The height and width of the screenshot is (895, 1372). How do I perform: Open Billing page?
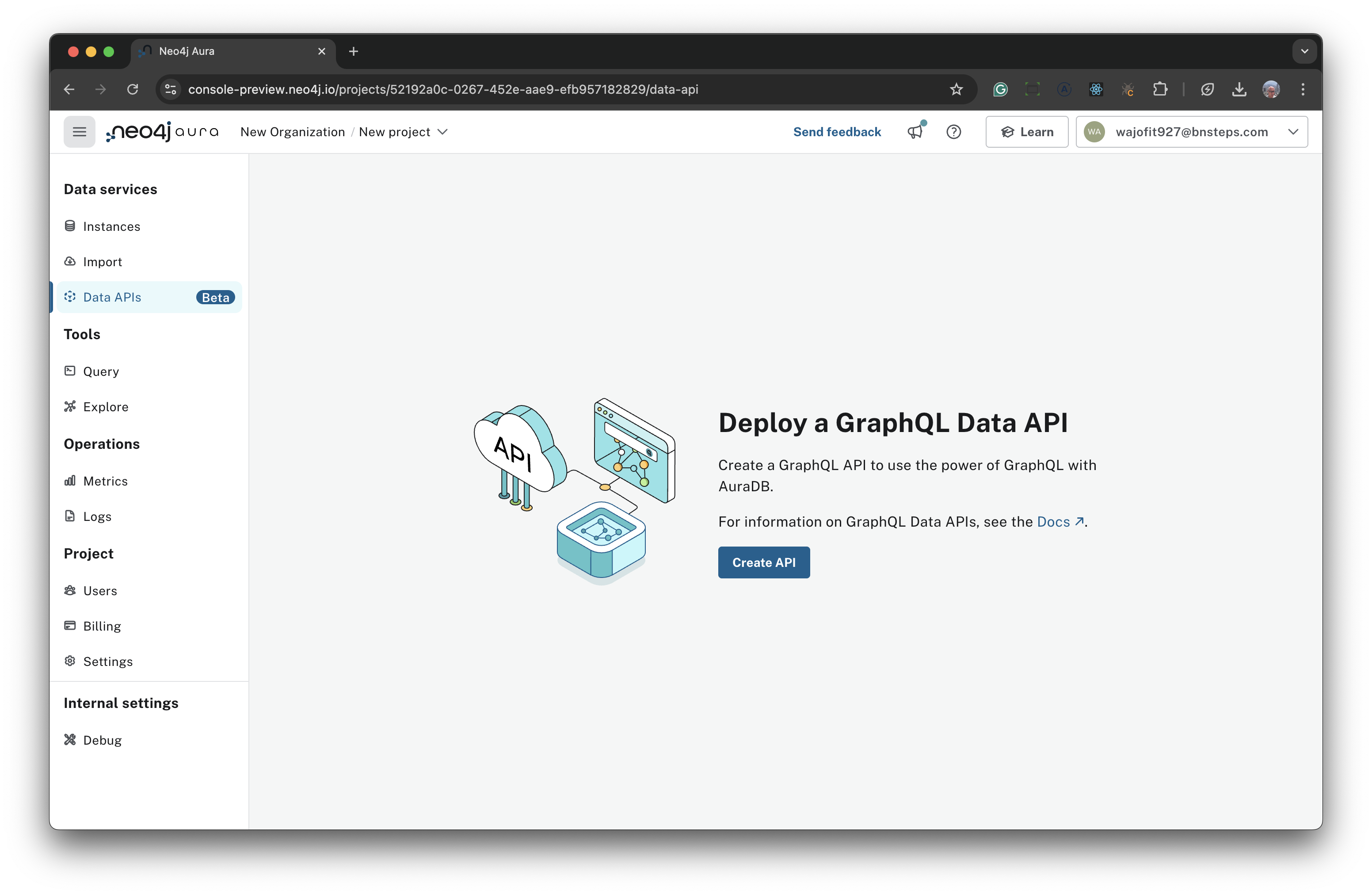pos(149,626)
